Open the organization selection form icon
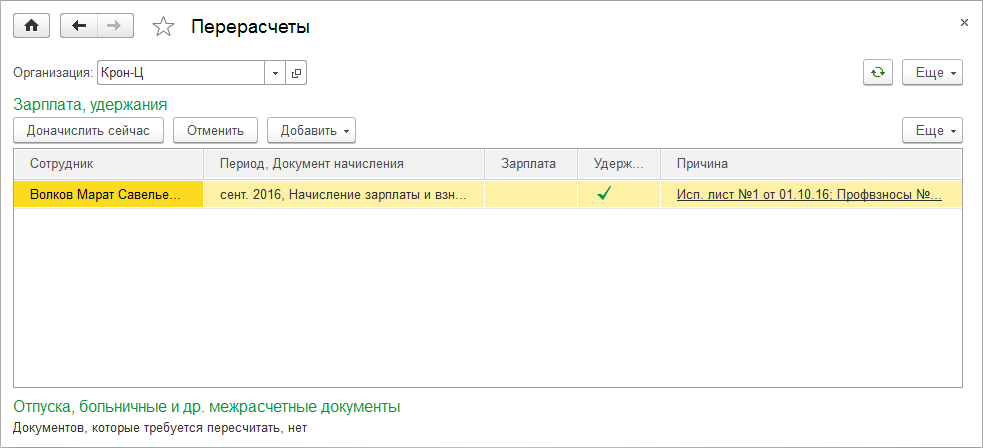983x448 pixels. (296, 73)
